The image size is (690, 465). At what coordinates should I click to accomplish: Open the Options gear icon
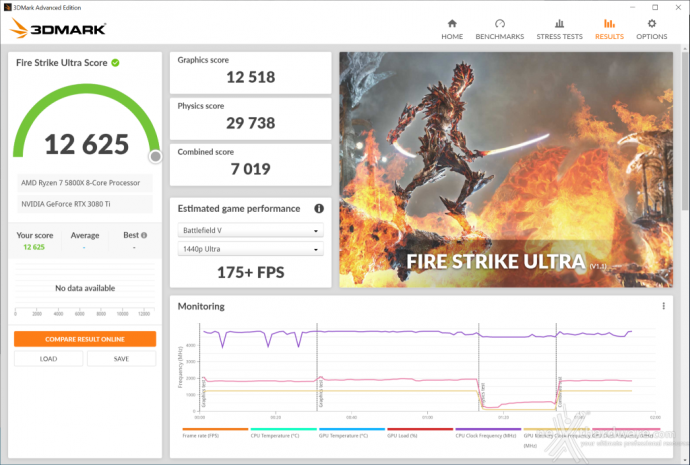[x=652, y=23]
